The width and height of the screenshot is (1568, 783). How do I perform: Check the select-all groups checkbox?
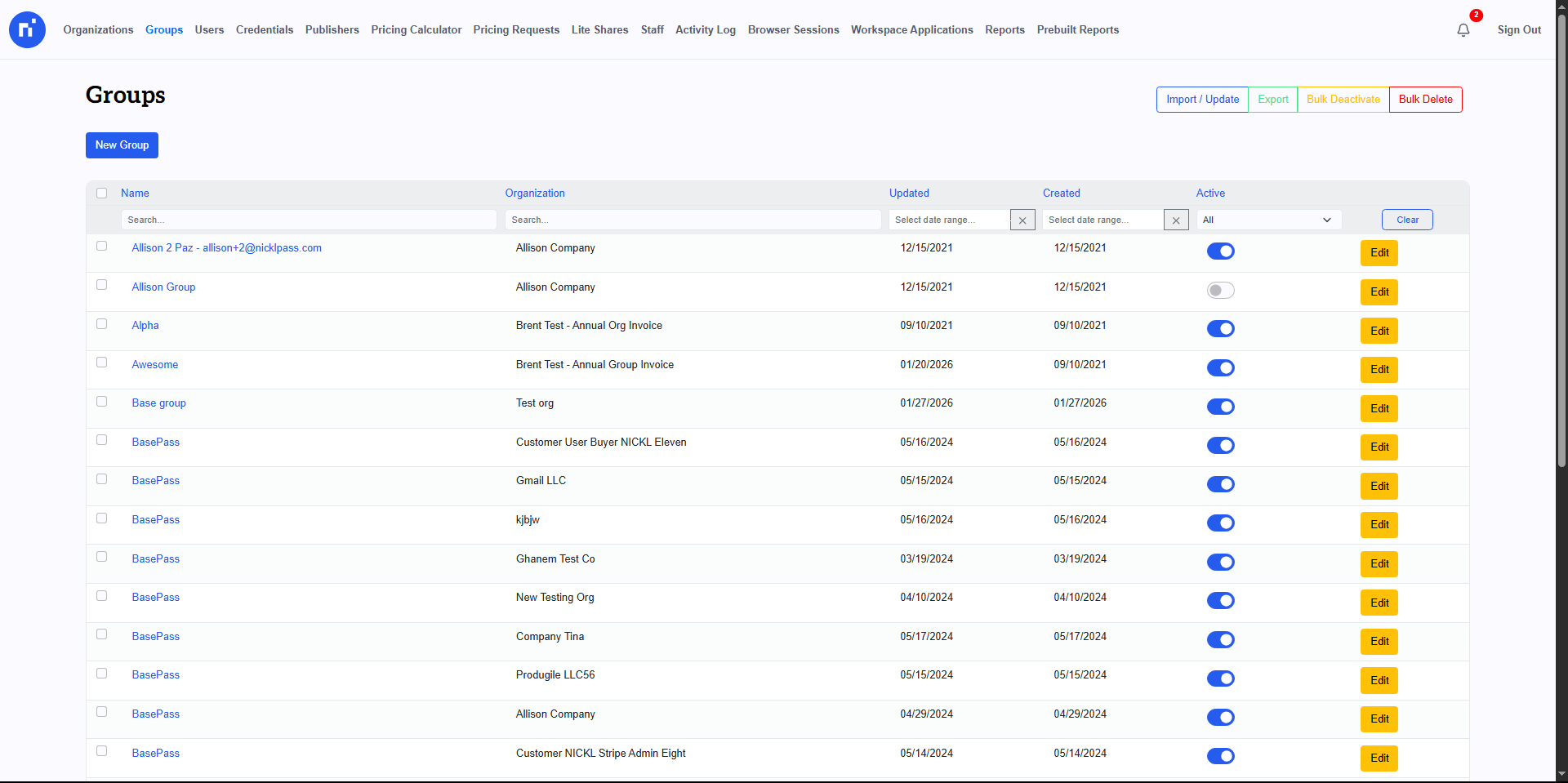102,194
